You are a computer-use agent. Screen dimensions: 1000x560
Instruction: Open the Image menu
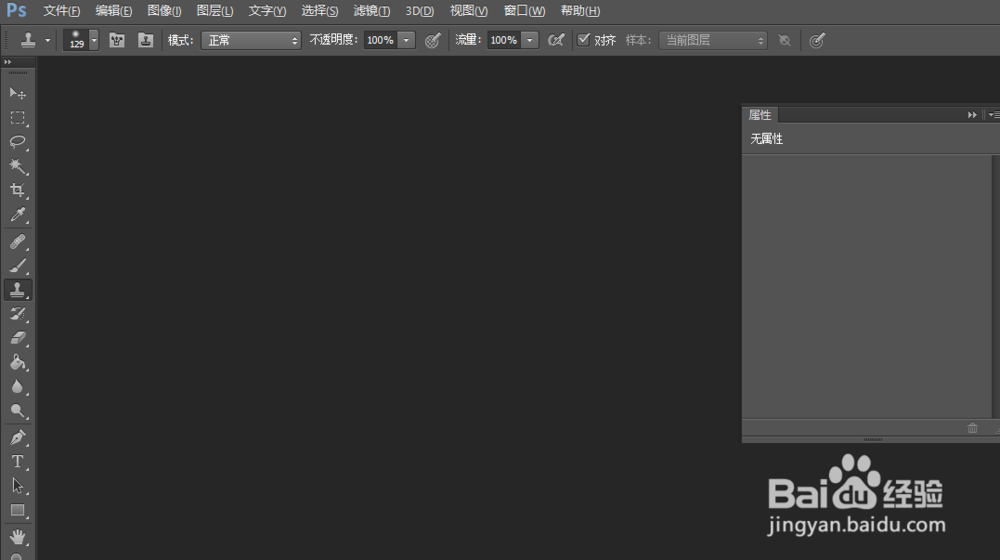point(165,11)
